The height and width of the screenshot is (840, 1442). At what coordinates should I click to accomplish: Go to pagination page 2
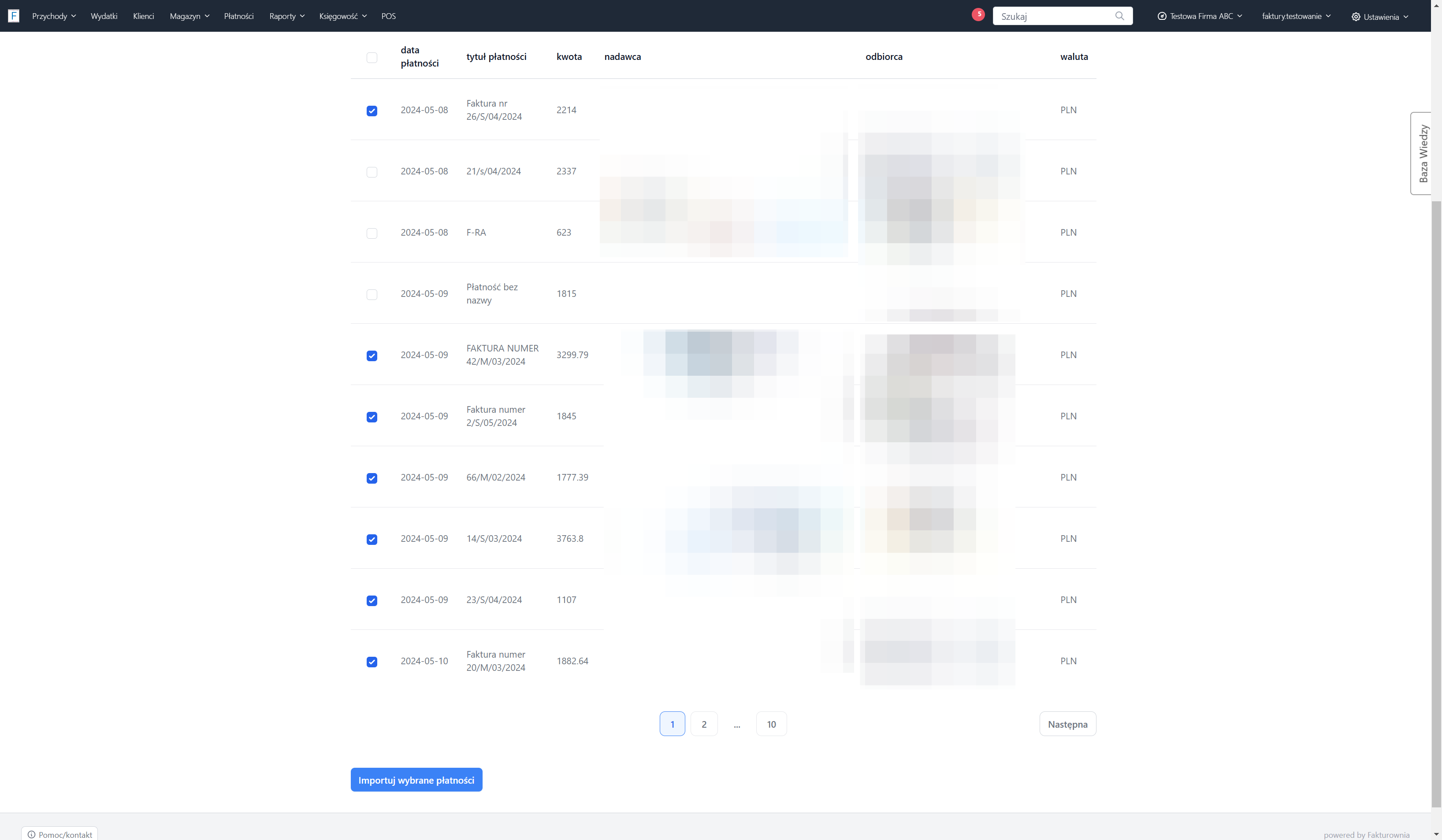coord(704,723)
